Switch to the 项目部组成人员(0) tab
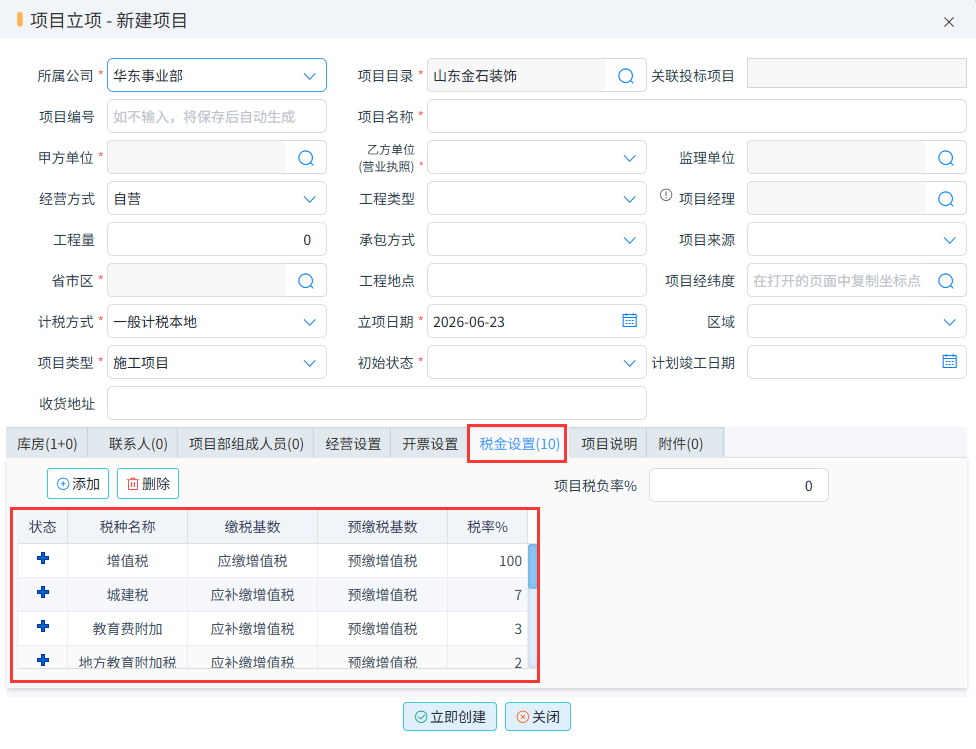Screen dimensions: 976x749 246,443
